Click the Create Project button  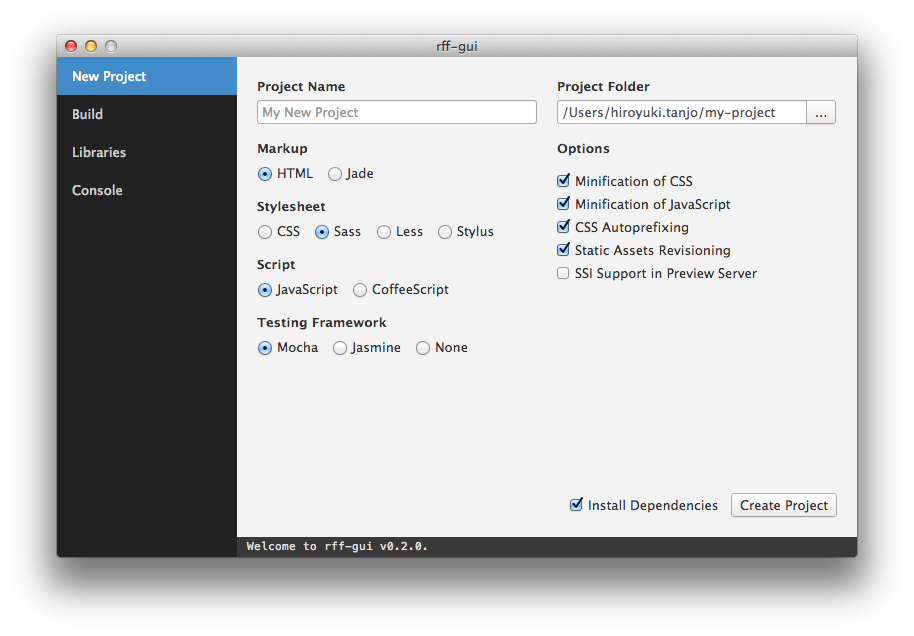click(783, 505)
